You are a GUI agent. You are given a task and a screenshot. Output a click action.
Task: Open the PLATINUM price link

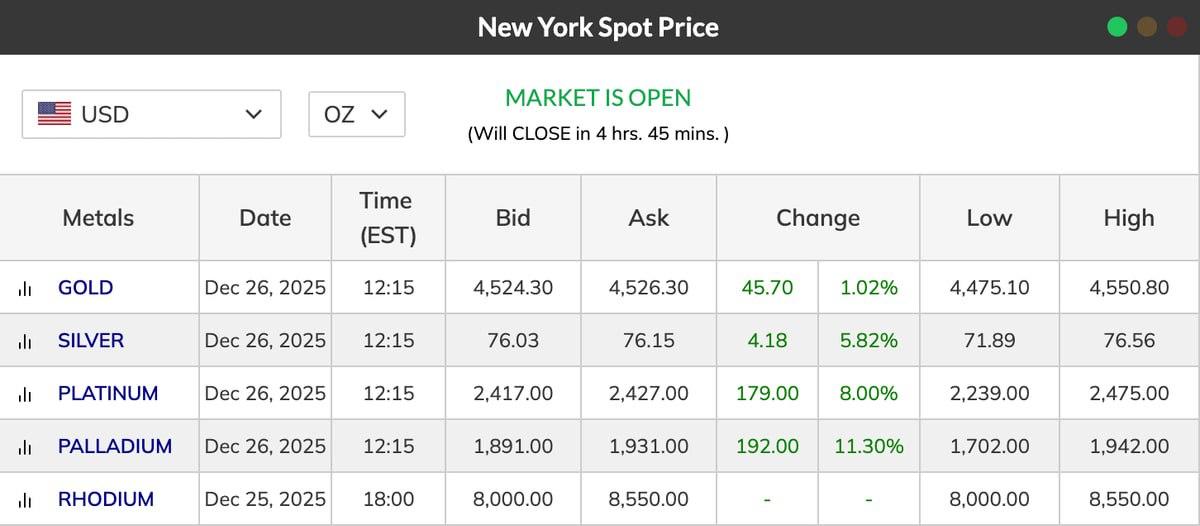pyautogui.click(x=108, y=394)
